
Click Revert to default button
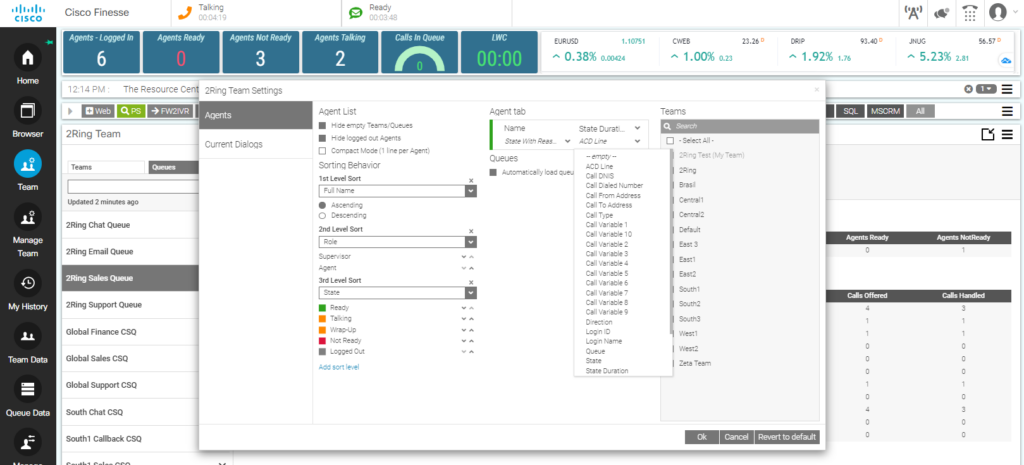(x=787, y=438)
